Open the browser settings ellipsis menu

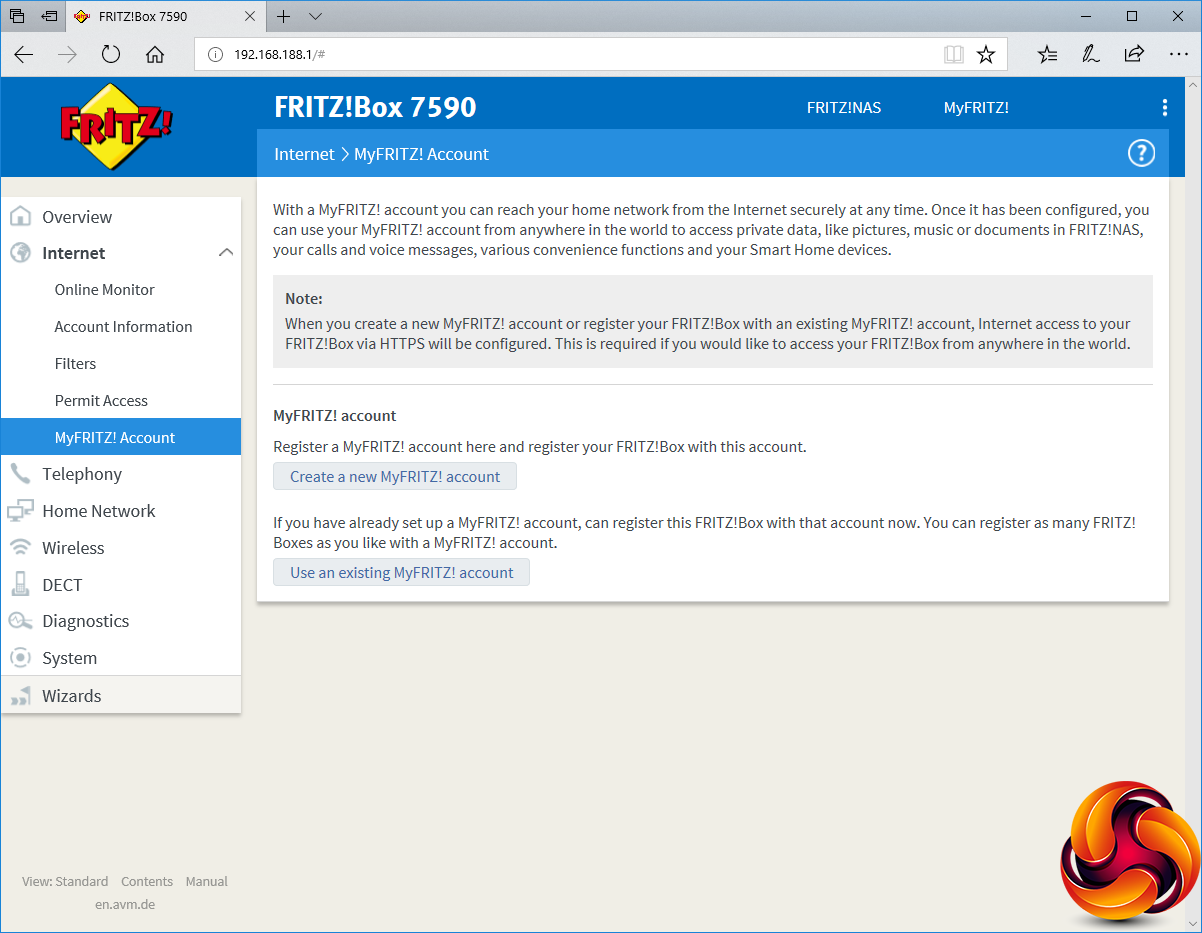tap(1178, 54)
